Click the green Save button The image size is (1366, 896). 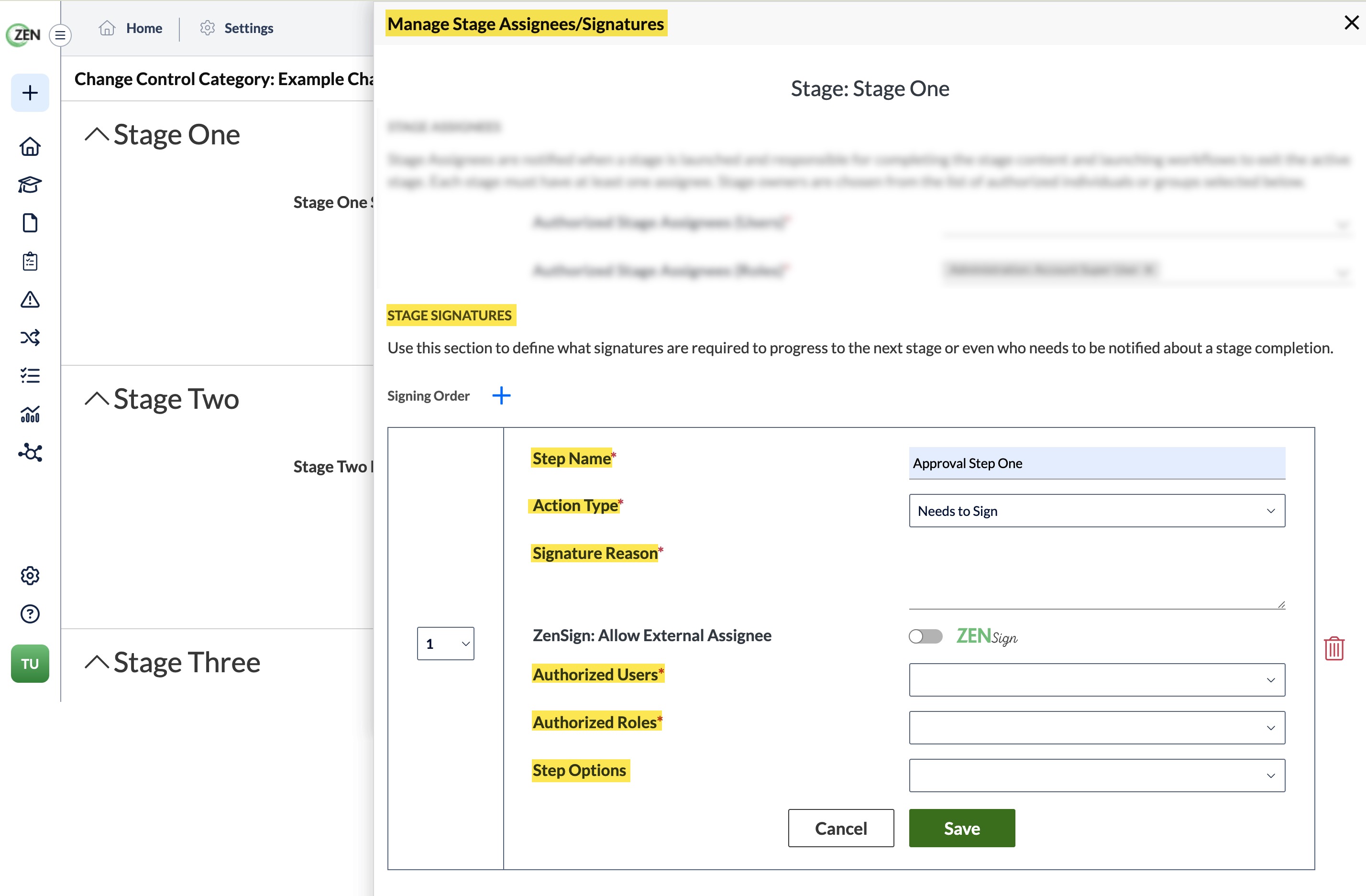coord(962,828)
